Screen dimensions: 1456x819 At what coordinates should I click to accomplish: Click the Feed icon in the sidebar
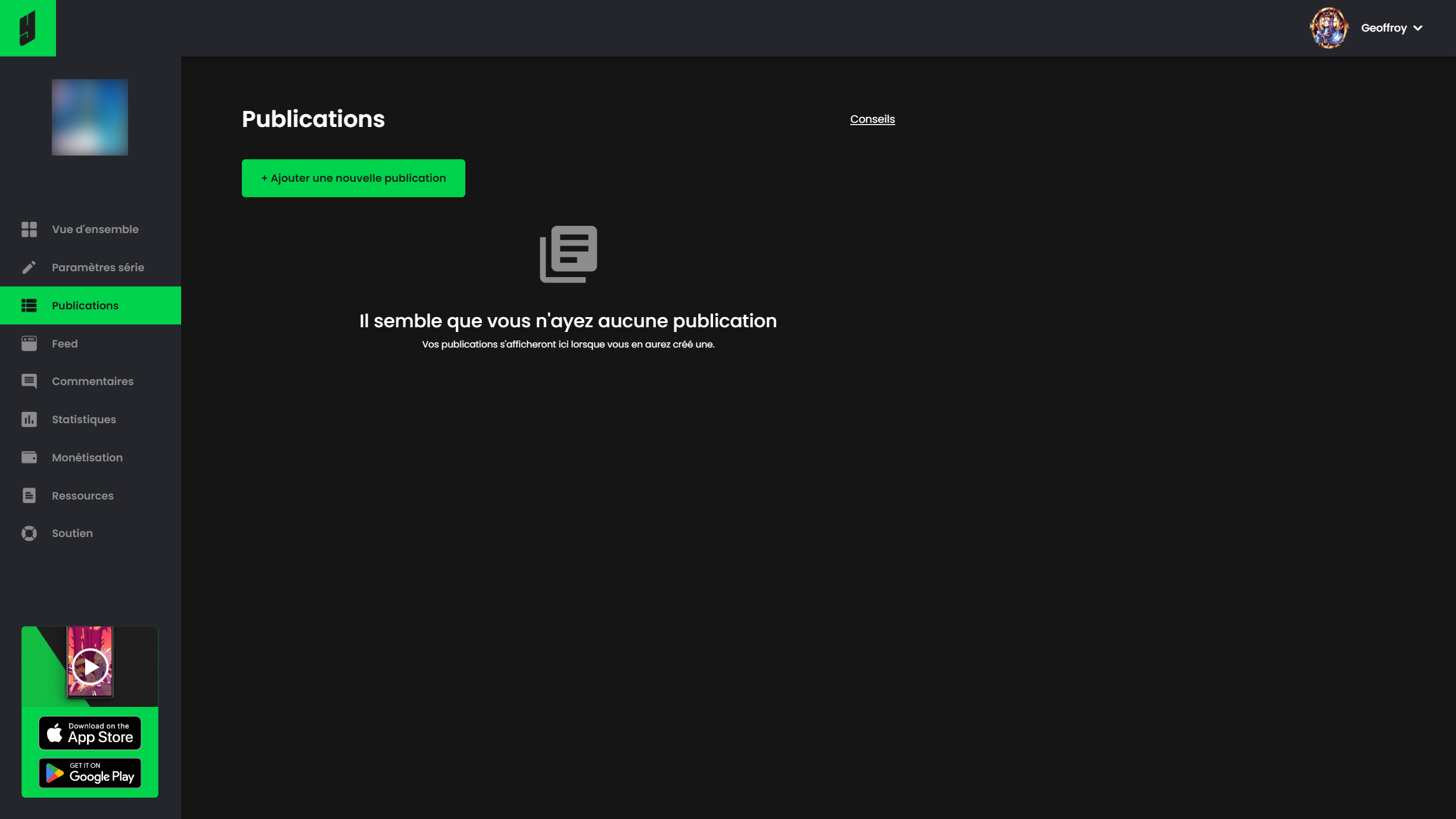(x=29, y=343)
